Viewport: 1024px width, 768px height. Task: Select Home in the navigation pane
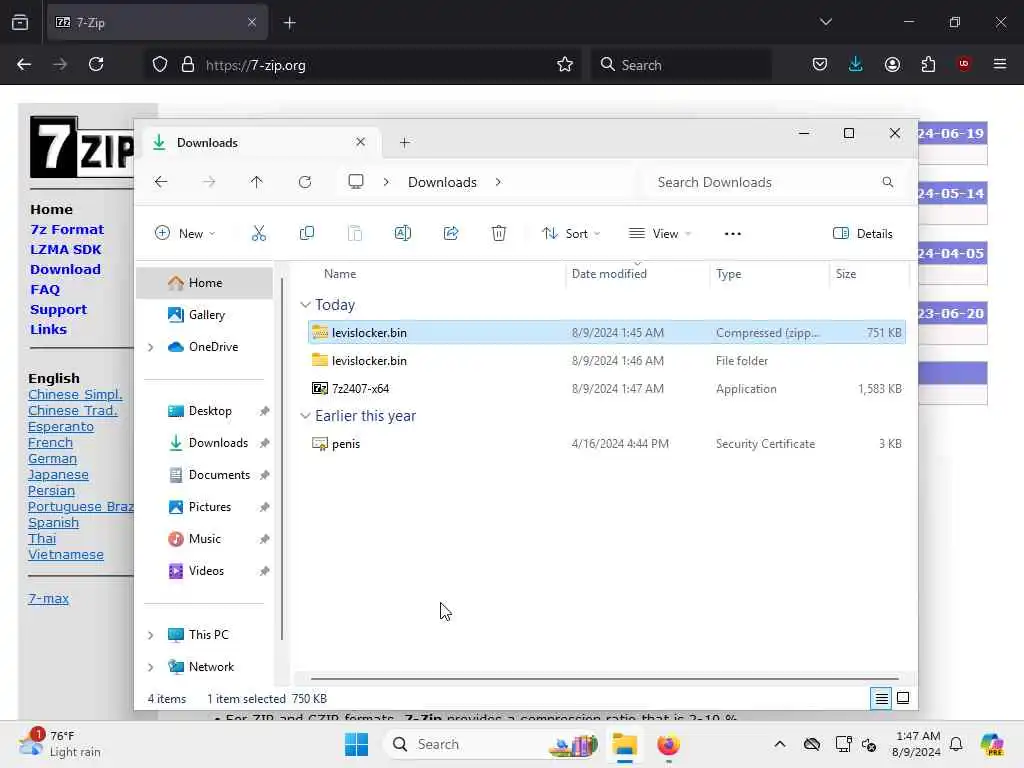tap(204, 283)
